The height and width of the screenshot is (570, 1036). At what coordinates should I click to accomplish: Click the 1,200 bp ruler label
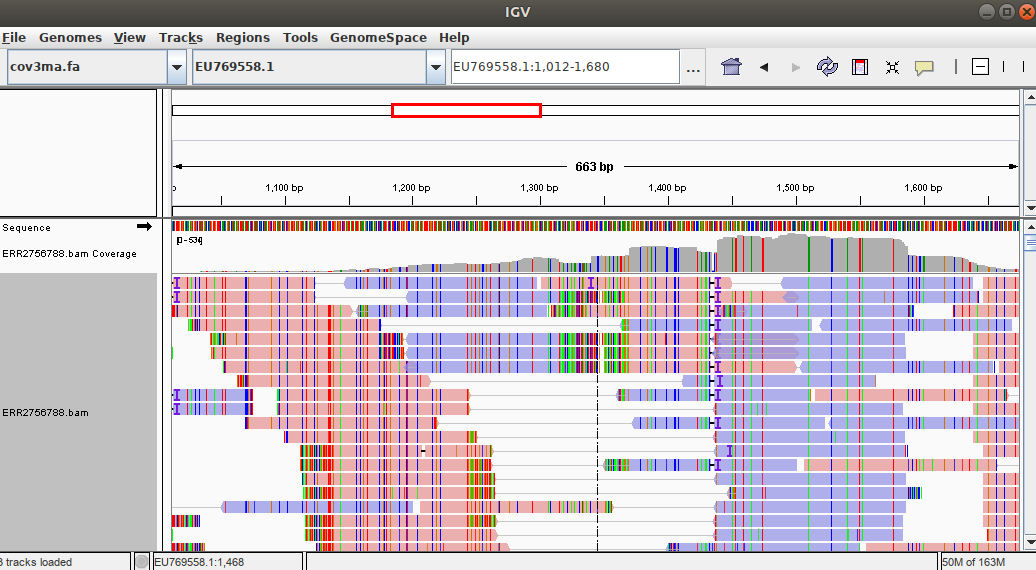pyautogui.click(x=411, y=188)
